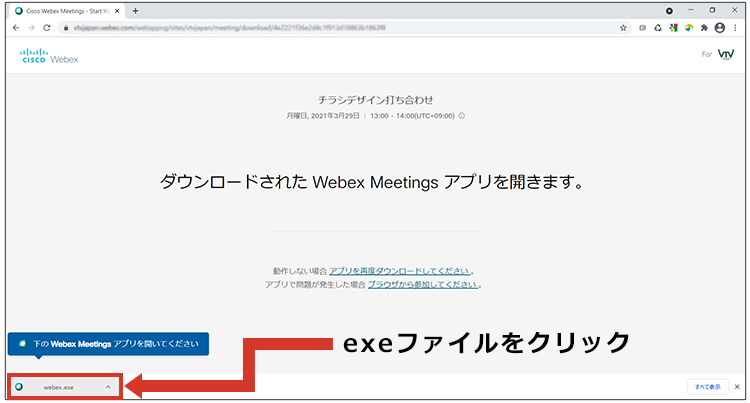
Task: Click the yellow and green extension icon
Action: [688, 28]
